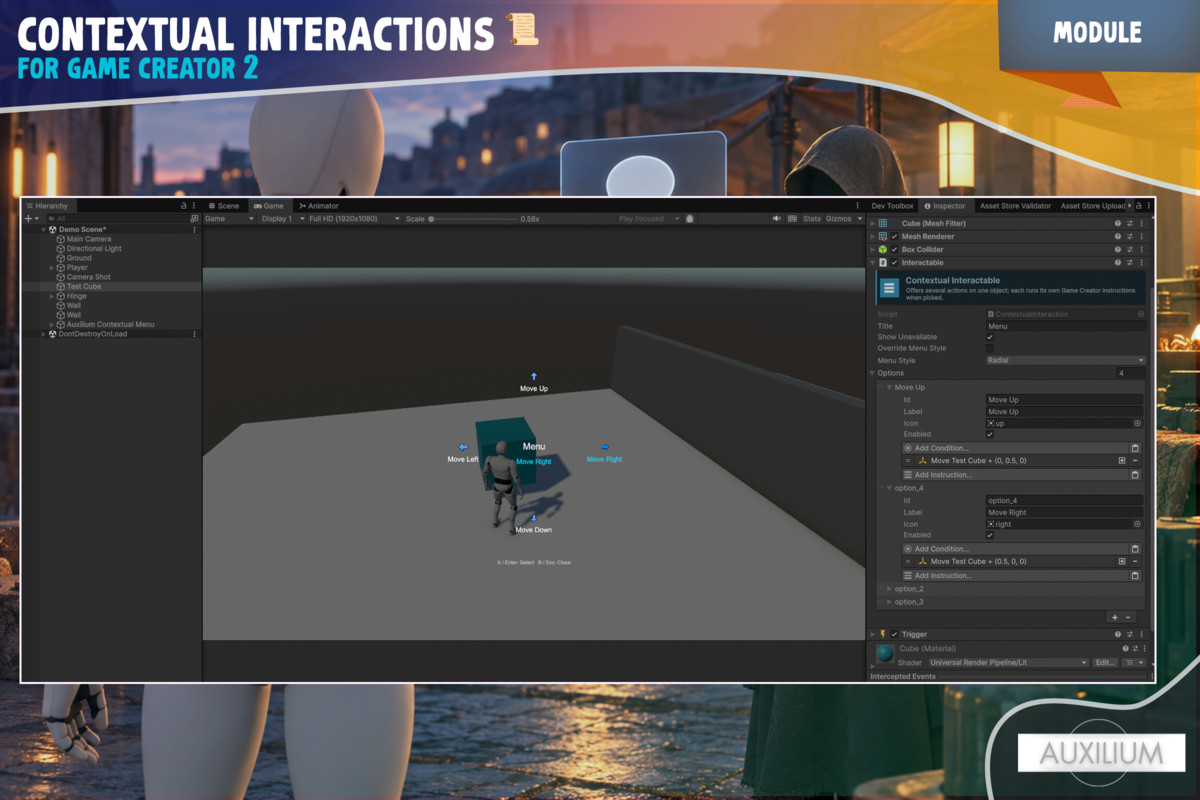The height and width of the screenshot is (800, 1200).
Task: Click Trigger component help icon
Action: coord(1118,634)
